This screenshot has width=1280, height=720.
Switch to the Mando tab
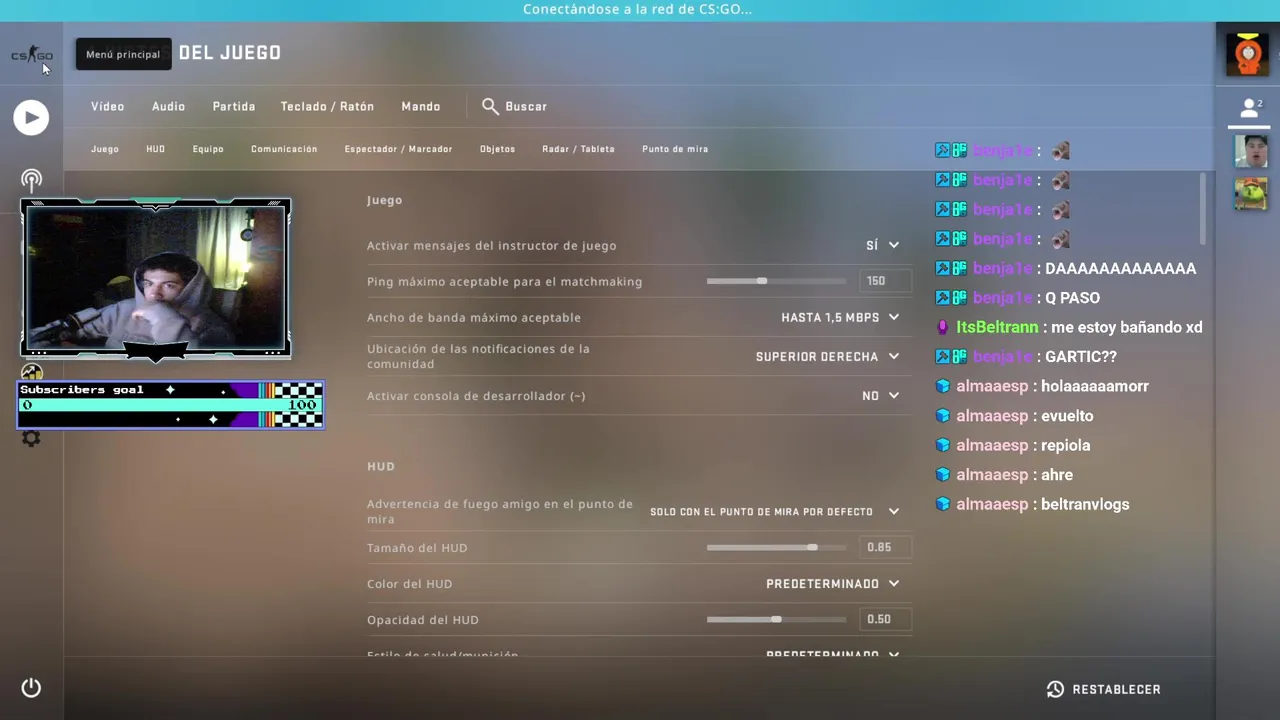click(x=421, y=106)
